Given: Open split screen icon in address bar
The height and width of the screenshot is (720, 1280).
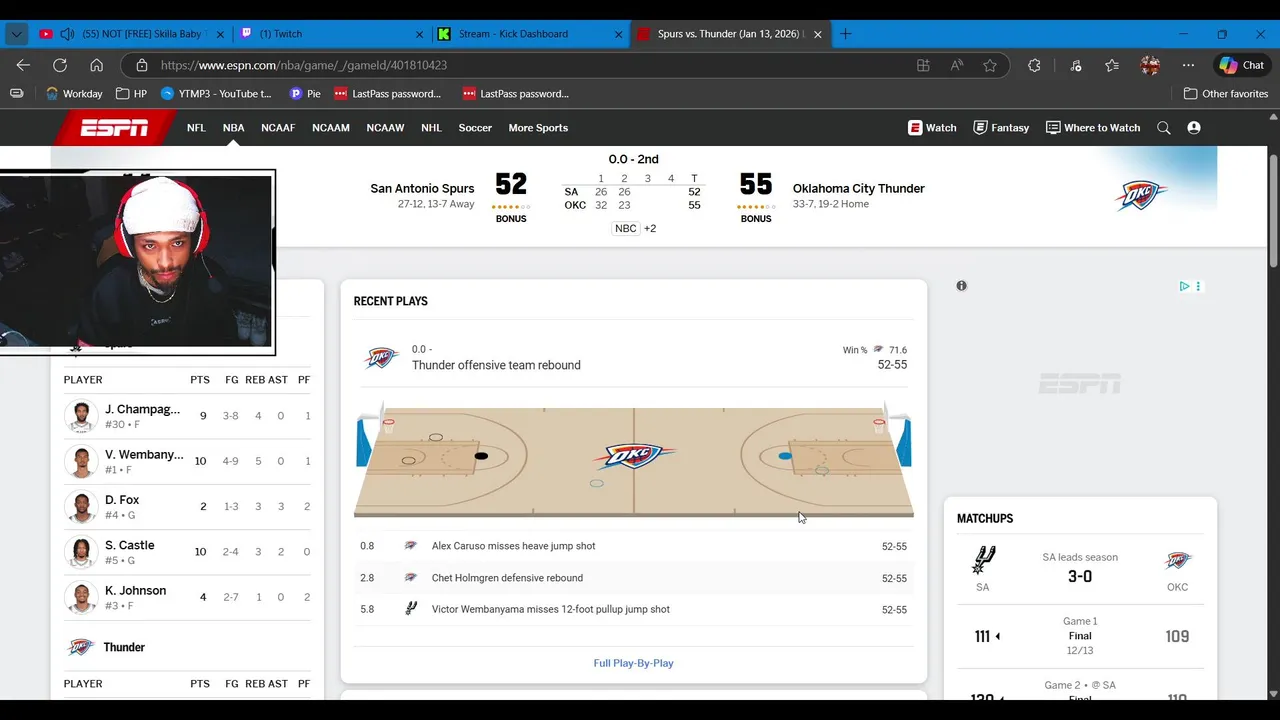Looking at the screenshot, I should [923, 65].
